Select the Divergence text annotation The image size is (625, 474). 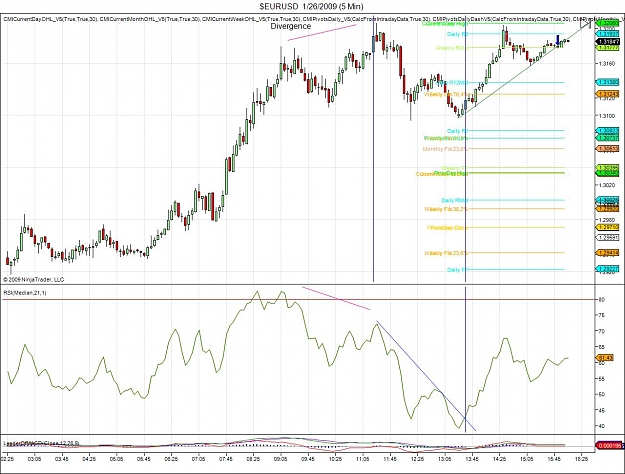pos(291,26)
